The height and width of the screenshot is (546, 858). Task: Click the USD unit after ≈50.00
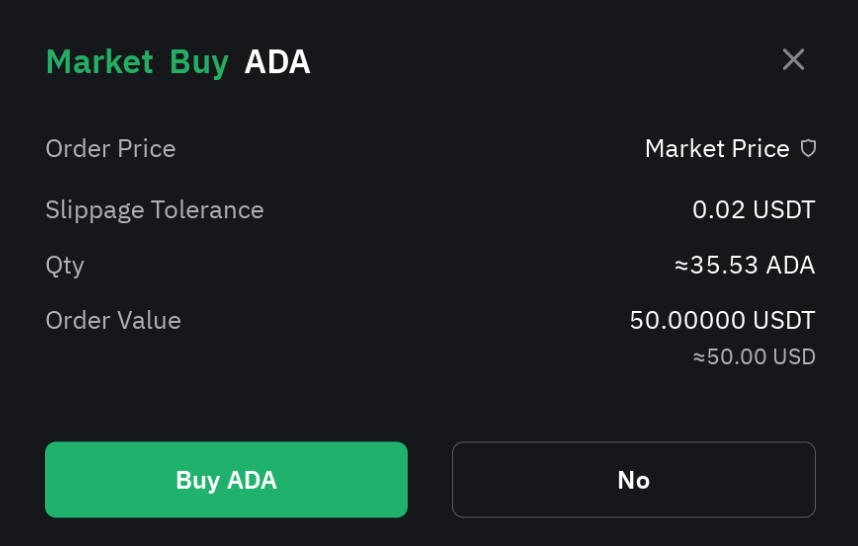[795, 357]
